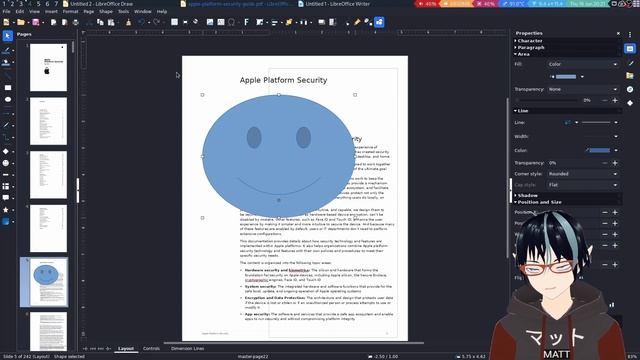Expand the Shadow section
Viewport: 640px width, 360px height.
[526, 196]
